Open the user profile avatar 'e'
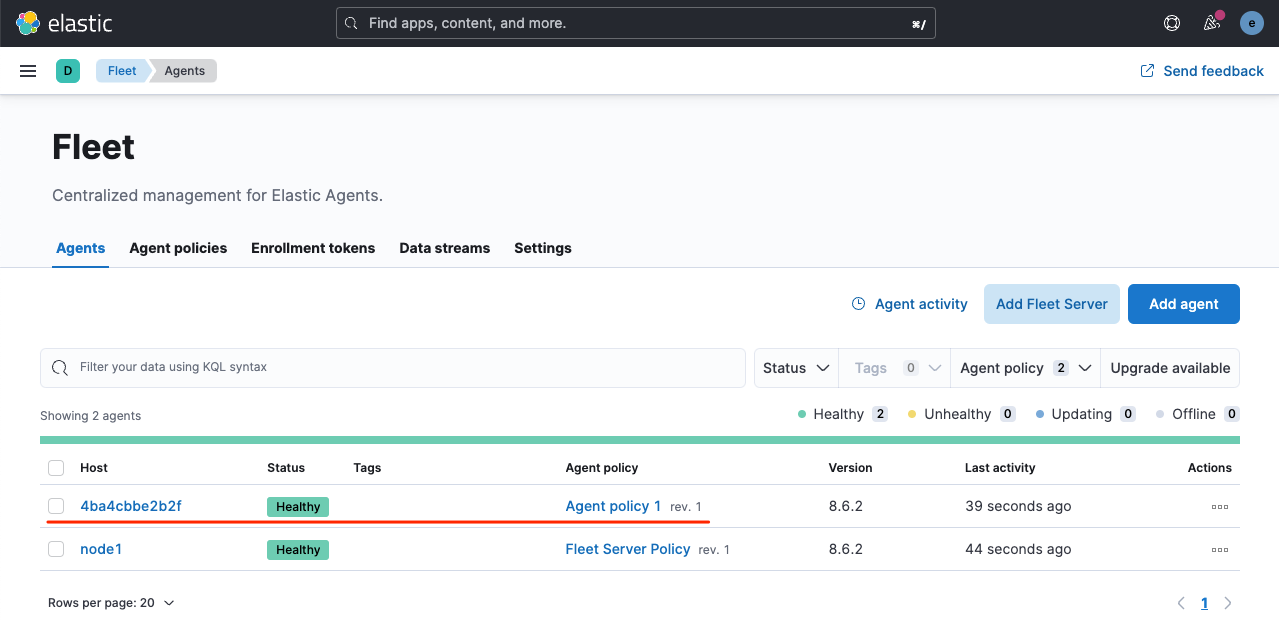The image size is (1279, 620). 1252,23
